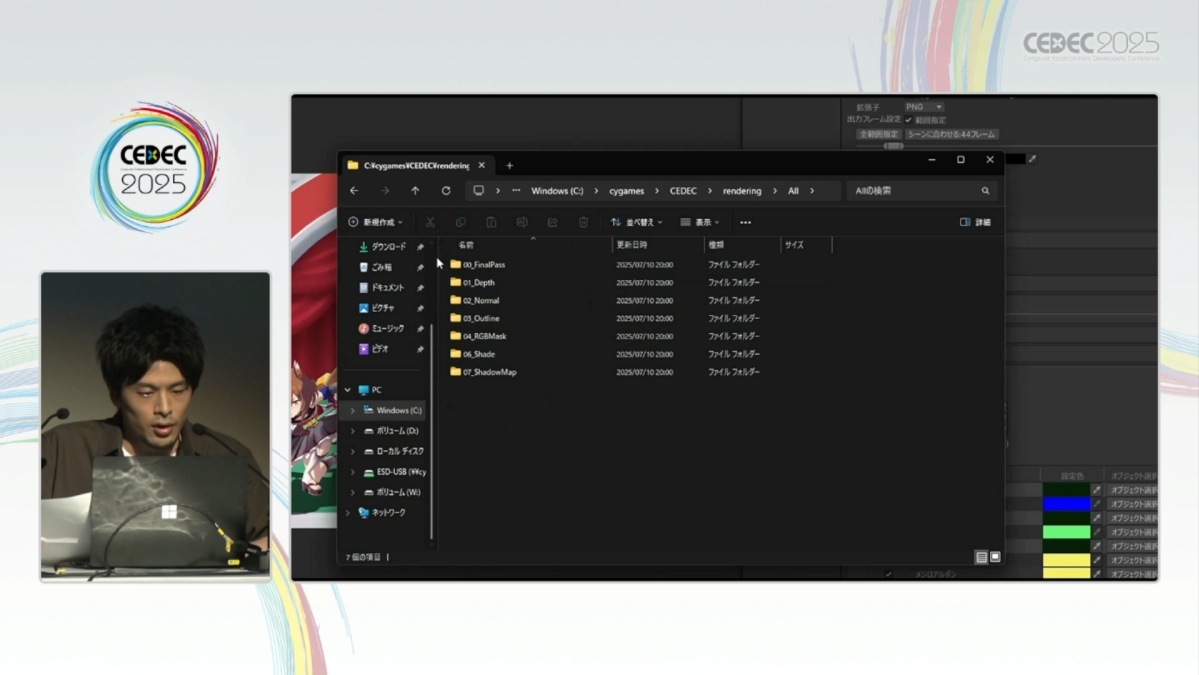1199x675 pixels.
Task: Click the Cut scissors icon in the toolbar
Action: [430, 222]
